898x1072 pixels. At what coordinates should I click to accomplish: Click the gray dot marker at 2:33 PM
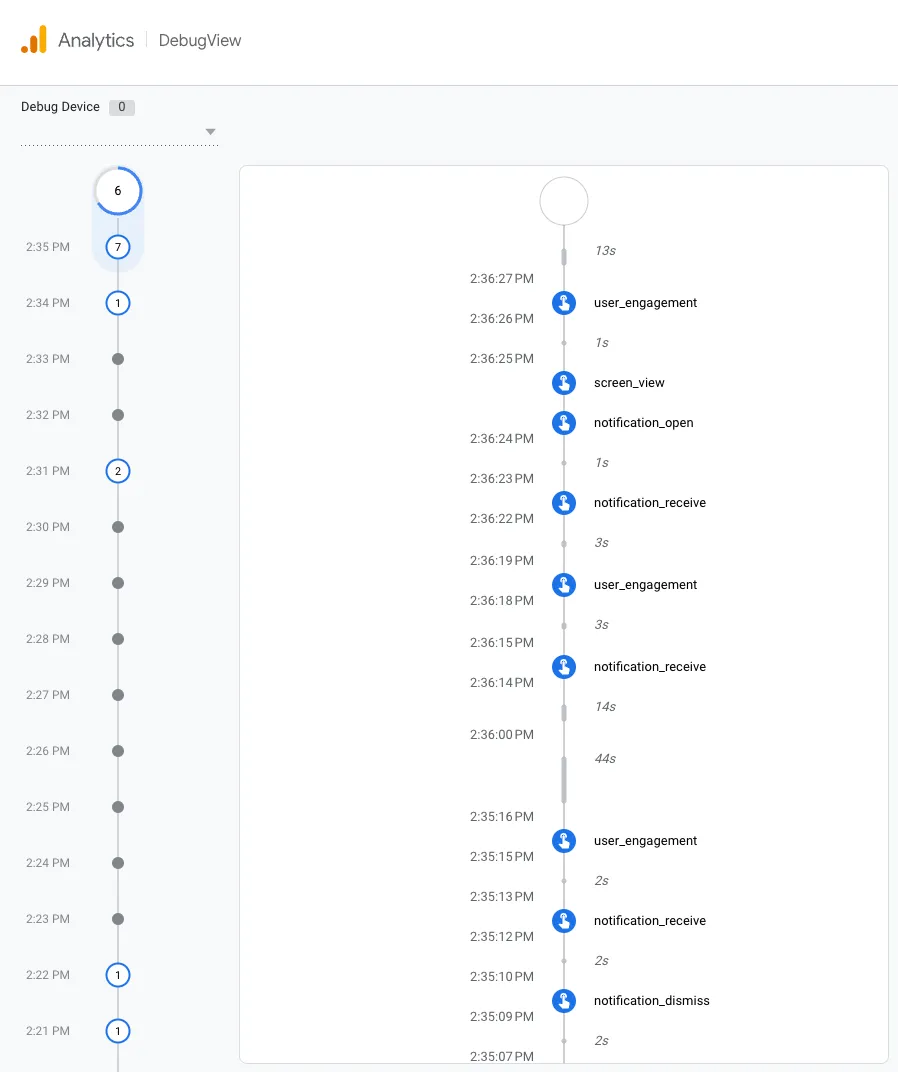[118, 359]
